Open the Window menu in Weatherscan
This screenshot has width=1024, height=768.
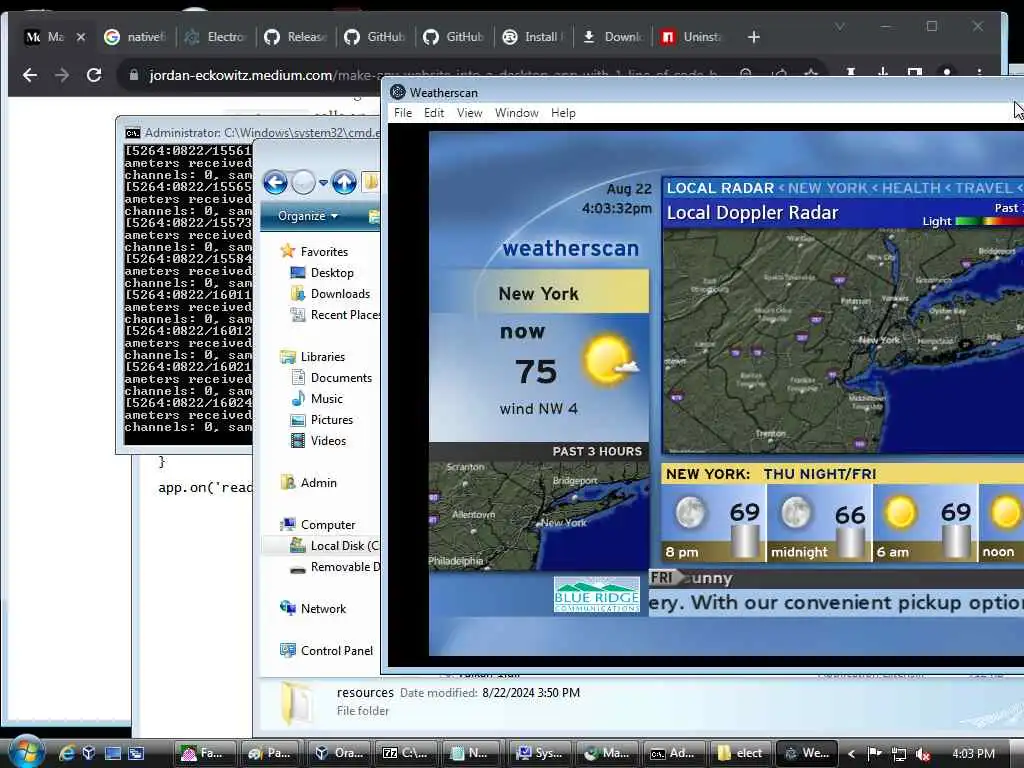click(x=517, y=113)
